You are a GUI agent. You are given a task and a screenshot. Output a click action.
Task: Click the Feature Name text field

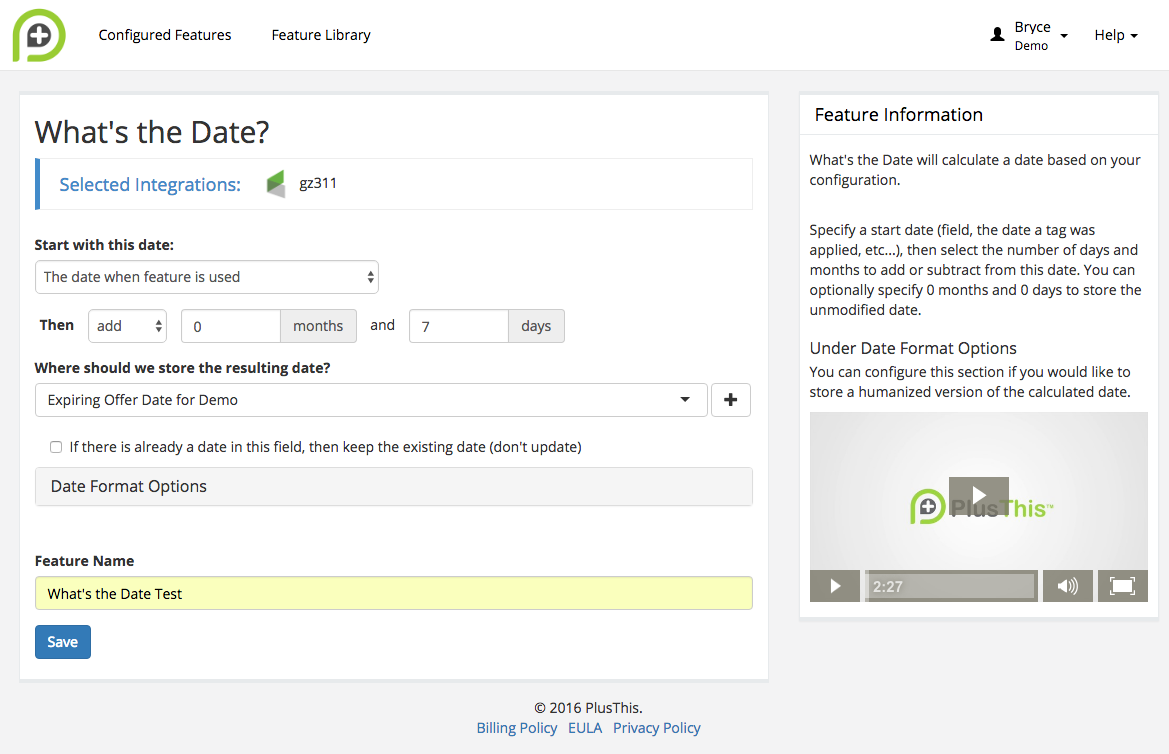[x=394, y=593]
